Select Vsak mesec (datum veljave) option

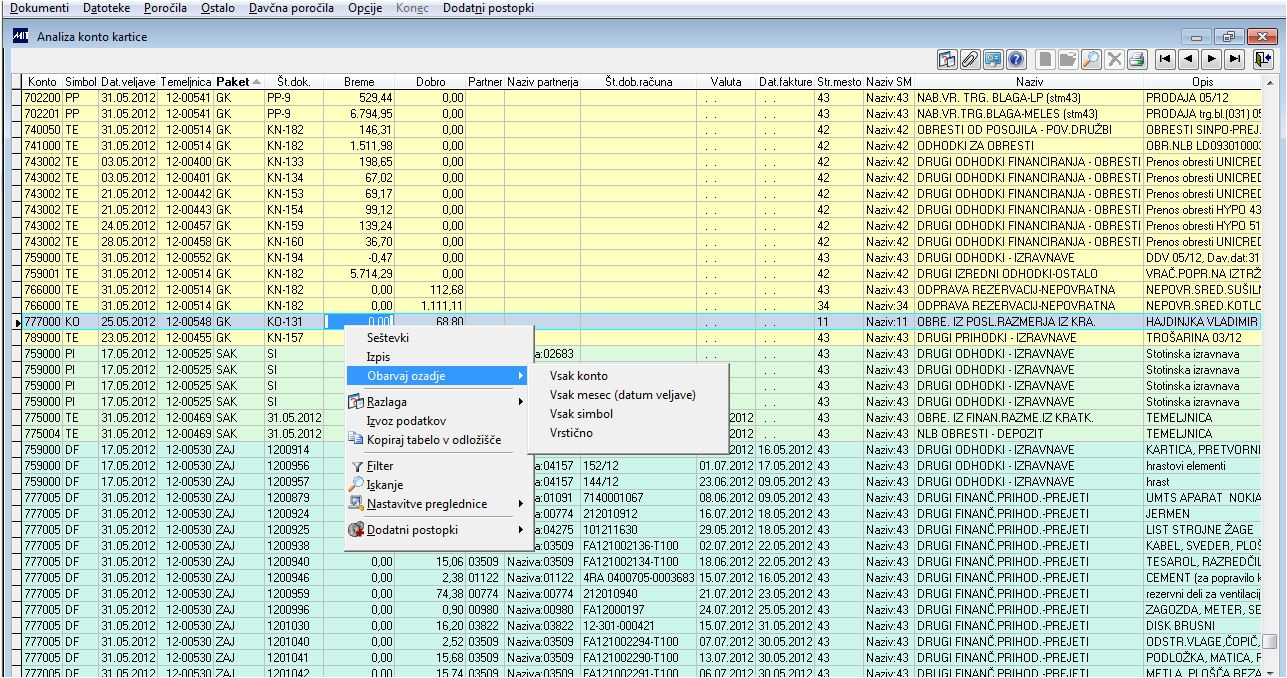622,395
